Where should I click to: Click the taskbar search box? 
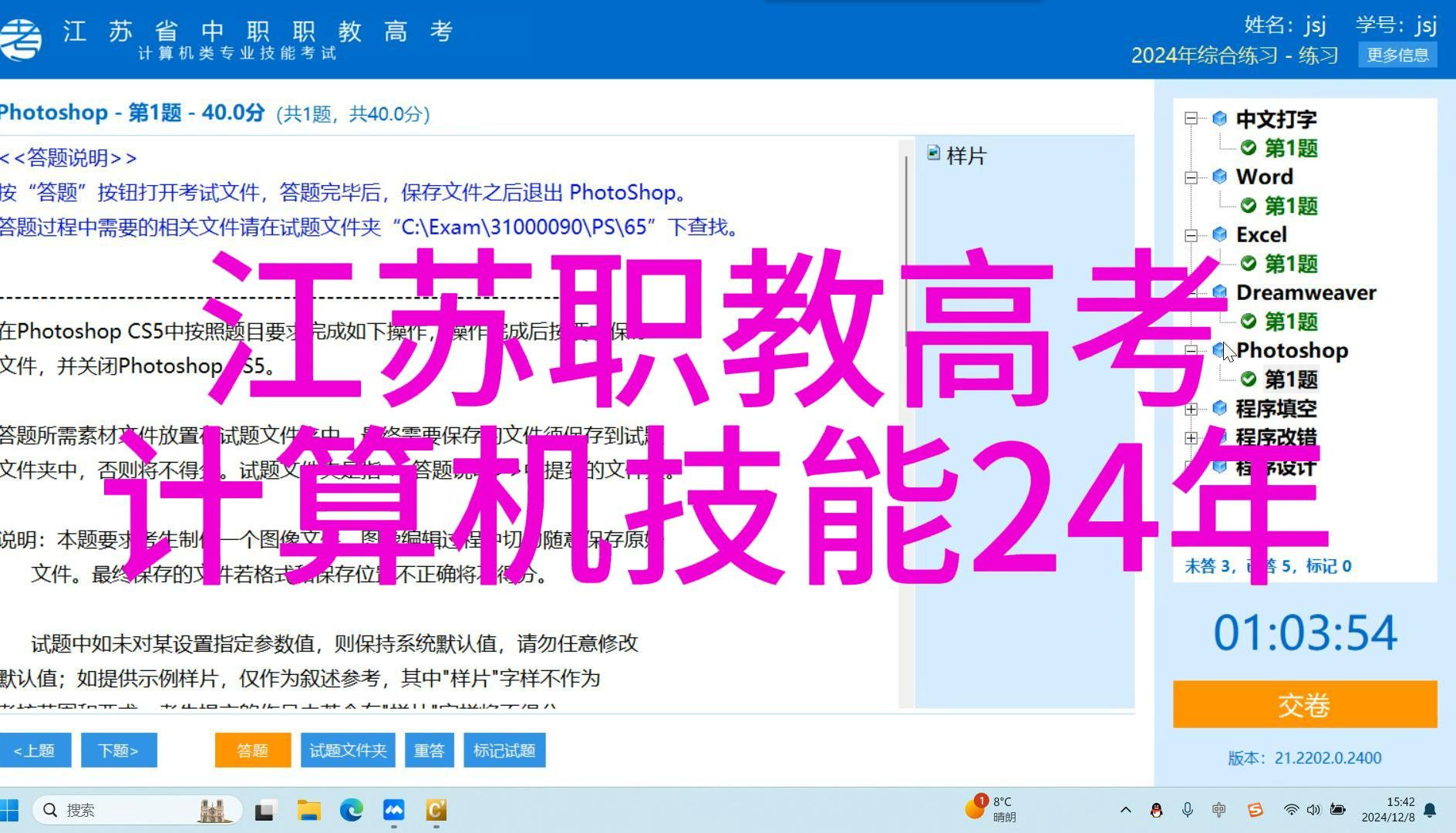click(x=137, y=810)
